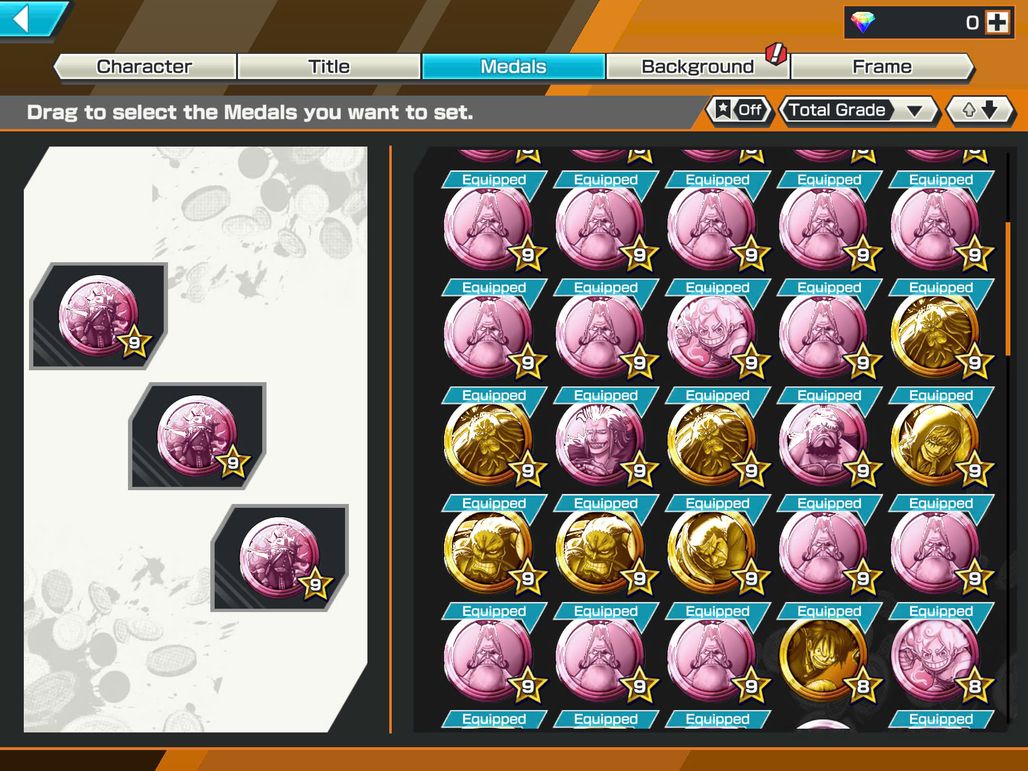Select the bottom equipped medal slot
The width and height of the screenshot is (1028, 771).
pyautogui.click(x=280, y=558)
